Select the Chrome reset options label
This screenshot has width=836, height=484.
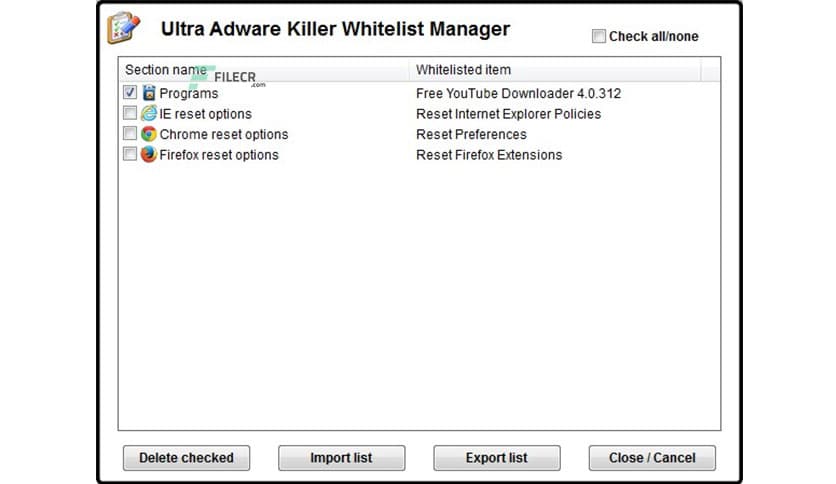click(224, 134)
